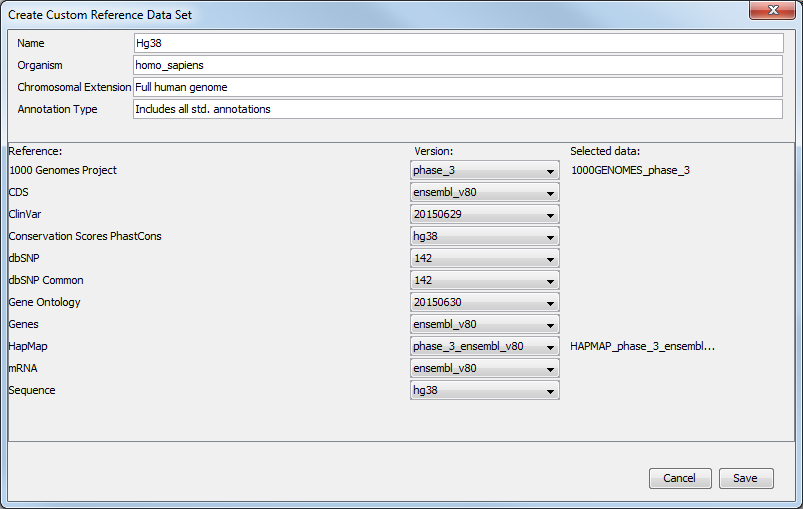Select the 1000GENOMES_phase_3 selected data text

(x=630, y=171)
